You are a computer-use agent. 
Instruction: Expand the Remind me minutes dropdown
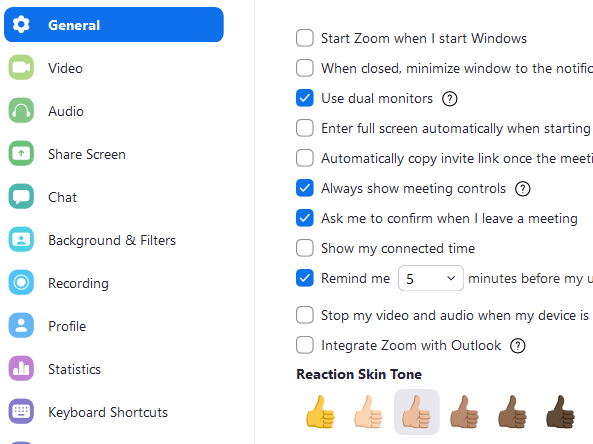point(431,278)
